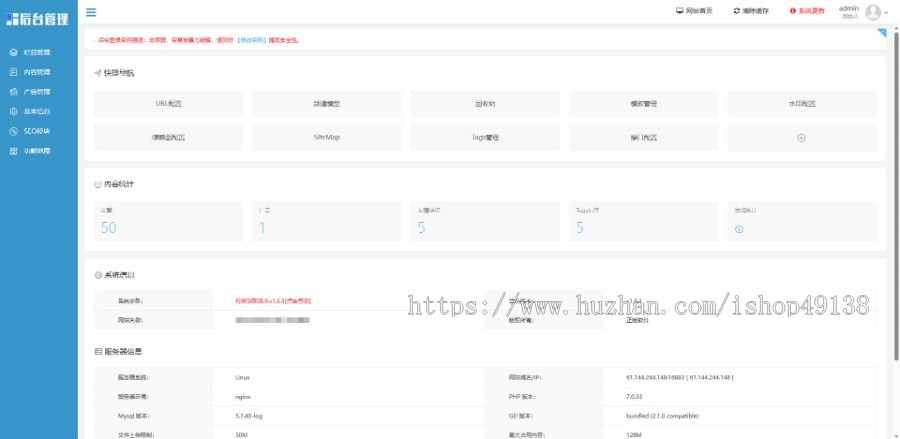The width and height of the screenshot is (900, 439).
Task: Click the PHP version 7.0.33 value
Action: click(634, 397)
